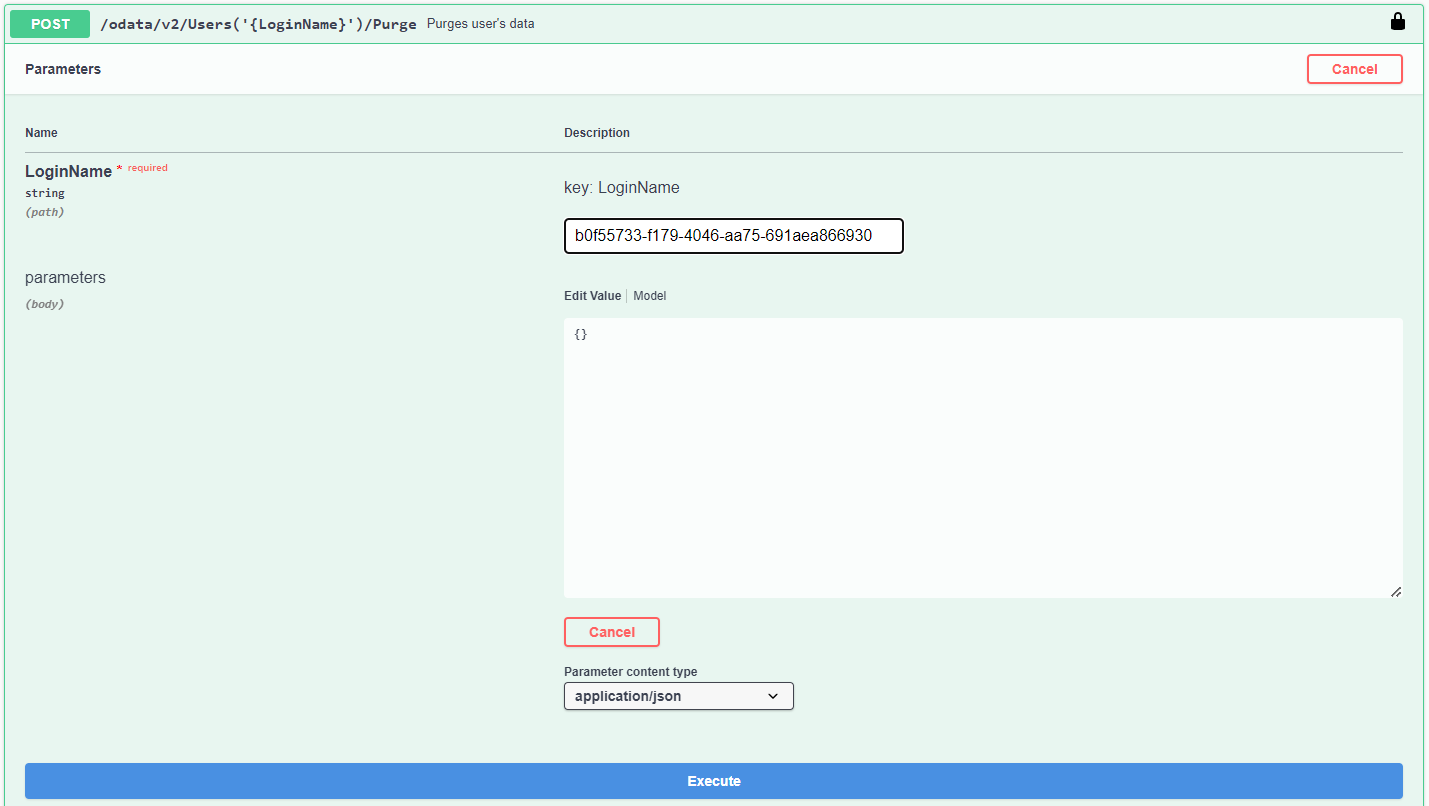Select the Edit Value tab
Viewport: 1429px width, 806px height.
coord(592,296)
